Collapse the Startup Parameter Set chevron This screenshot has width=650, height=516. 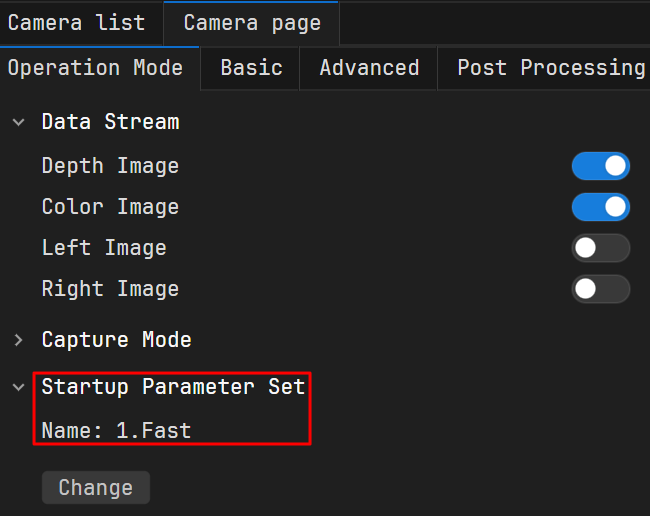click(x=18, y=387)
